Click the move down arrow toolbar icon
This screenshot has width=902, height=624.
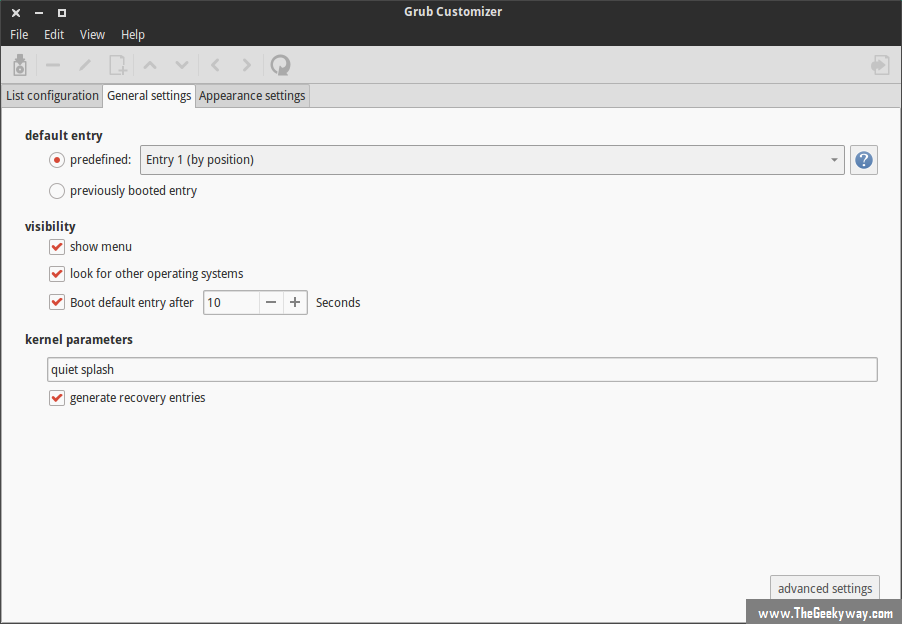point(182,65)
